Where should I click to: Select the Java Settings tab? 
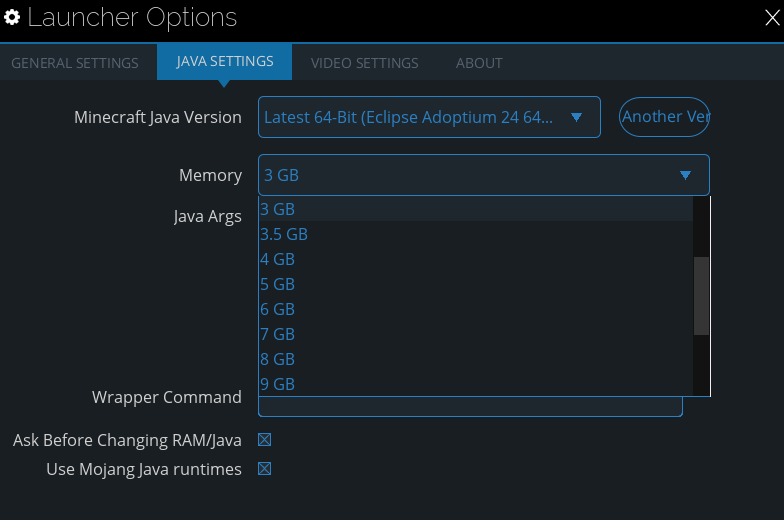point(224,62)
